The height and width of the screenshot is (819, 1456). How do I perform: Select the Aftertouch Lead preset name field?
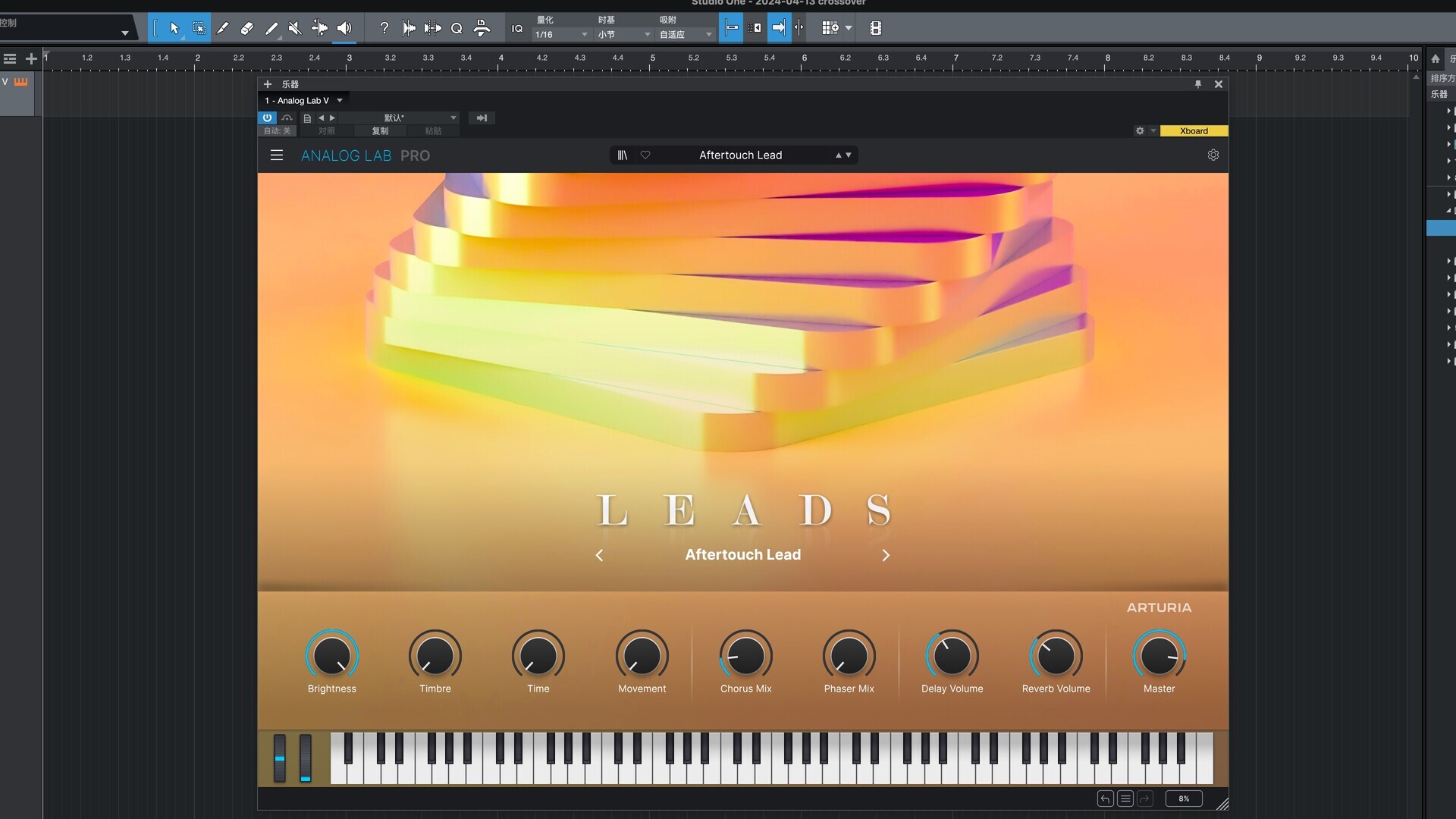(x=740, y=155)
